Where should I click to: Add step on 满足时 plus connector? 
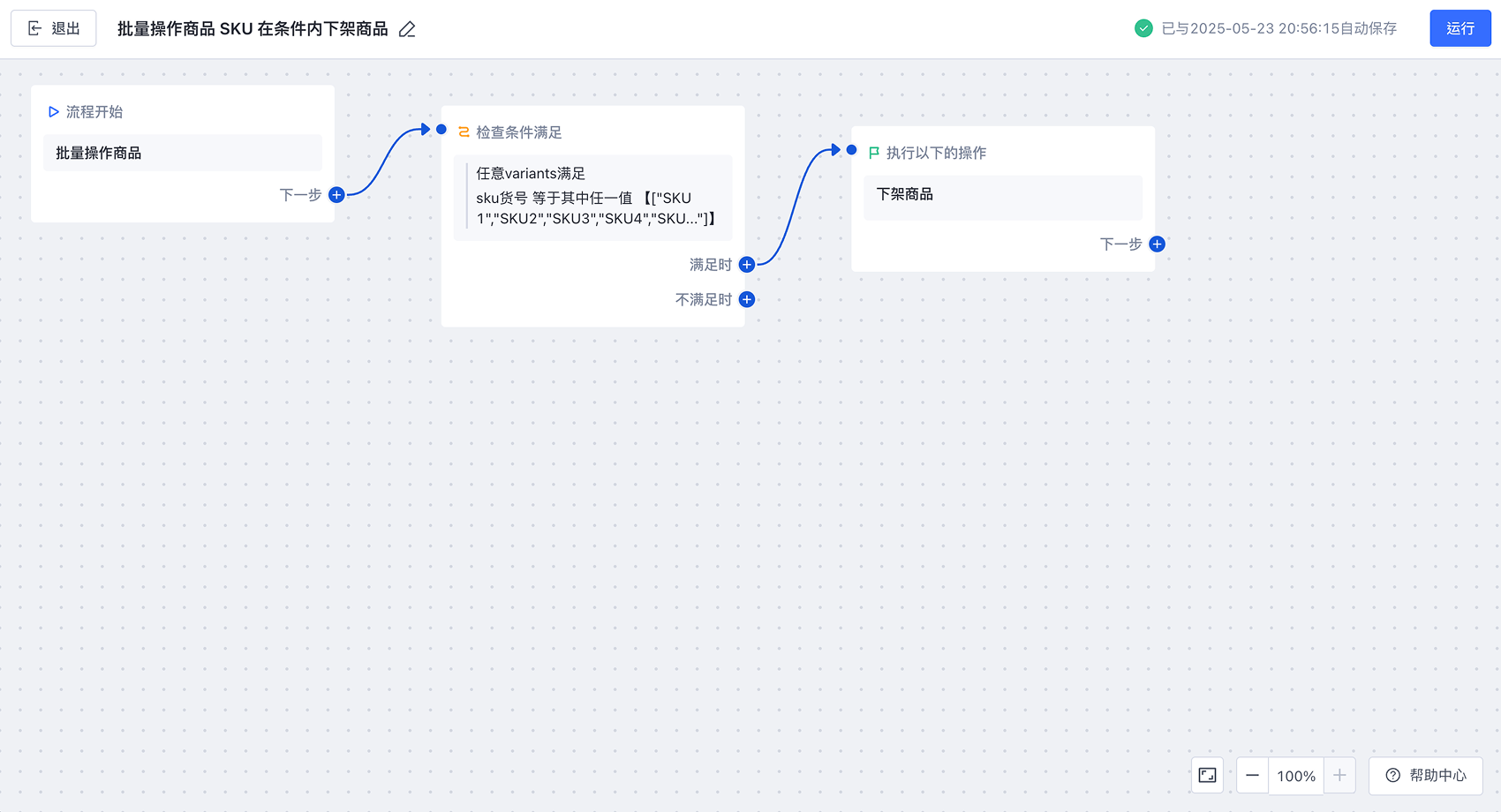(x=747, y=265)
